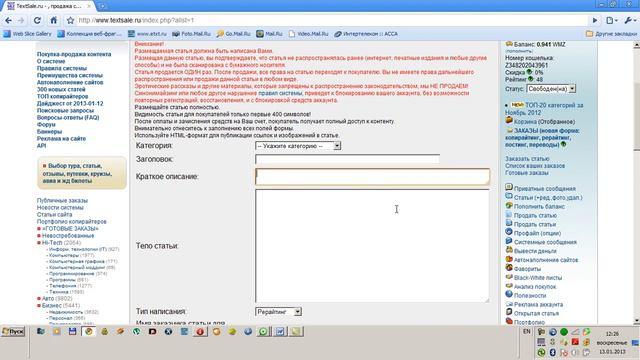
Task: Click the red Adobe icon in system tray
Action: (575, 342)
